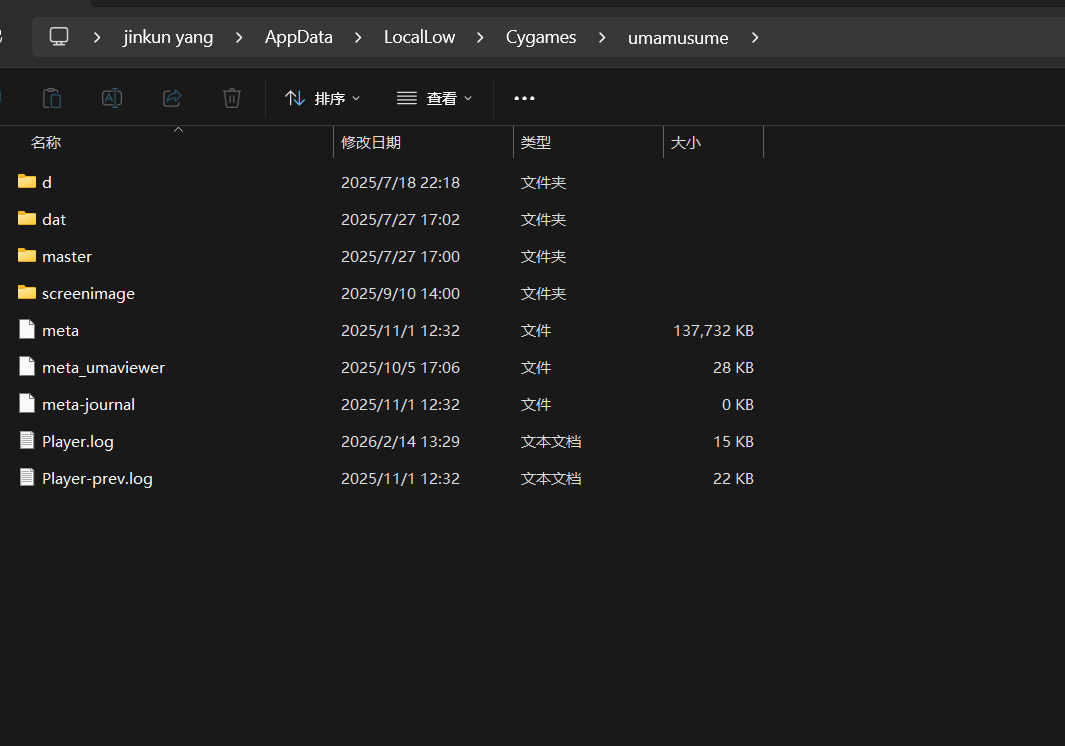Image resolution: width=1065 pixels, height=746 pixels.
Task: Click the 文本文档 type of Player-prev.log
Action: [x=551, y=478]
